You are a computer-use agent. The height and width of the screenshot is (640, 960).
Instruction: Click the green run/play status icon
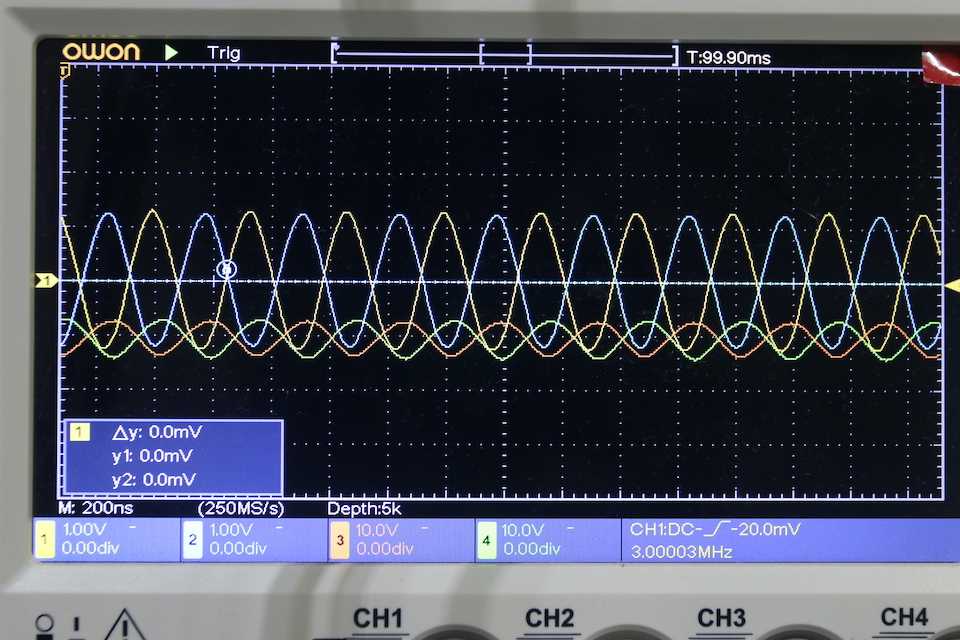coord(171,53)
